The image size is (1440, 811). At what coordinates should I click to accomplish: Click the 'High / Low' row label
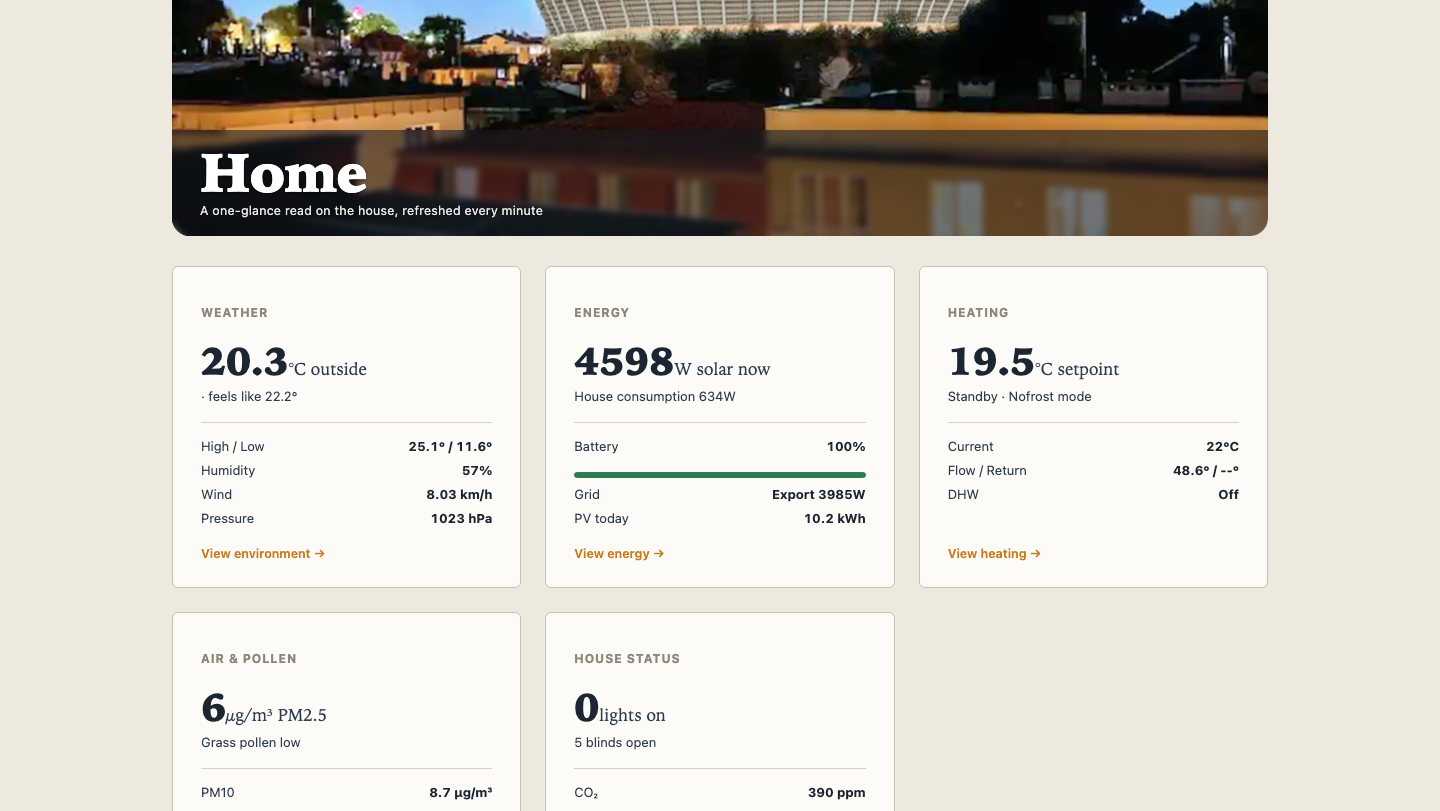233,447
